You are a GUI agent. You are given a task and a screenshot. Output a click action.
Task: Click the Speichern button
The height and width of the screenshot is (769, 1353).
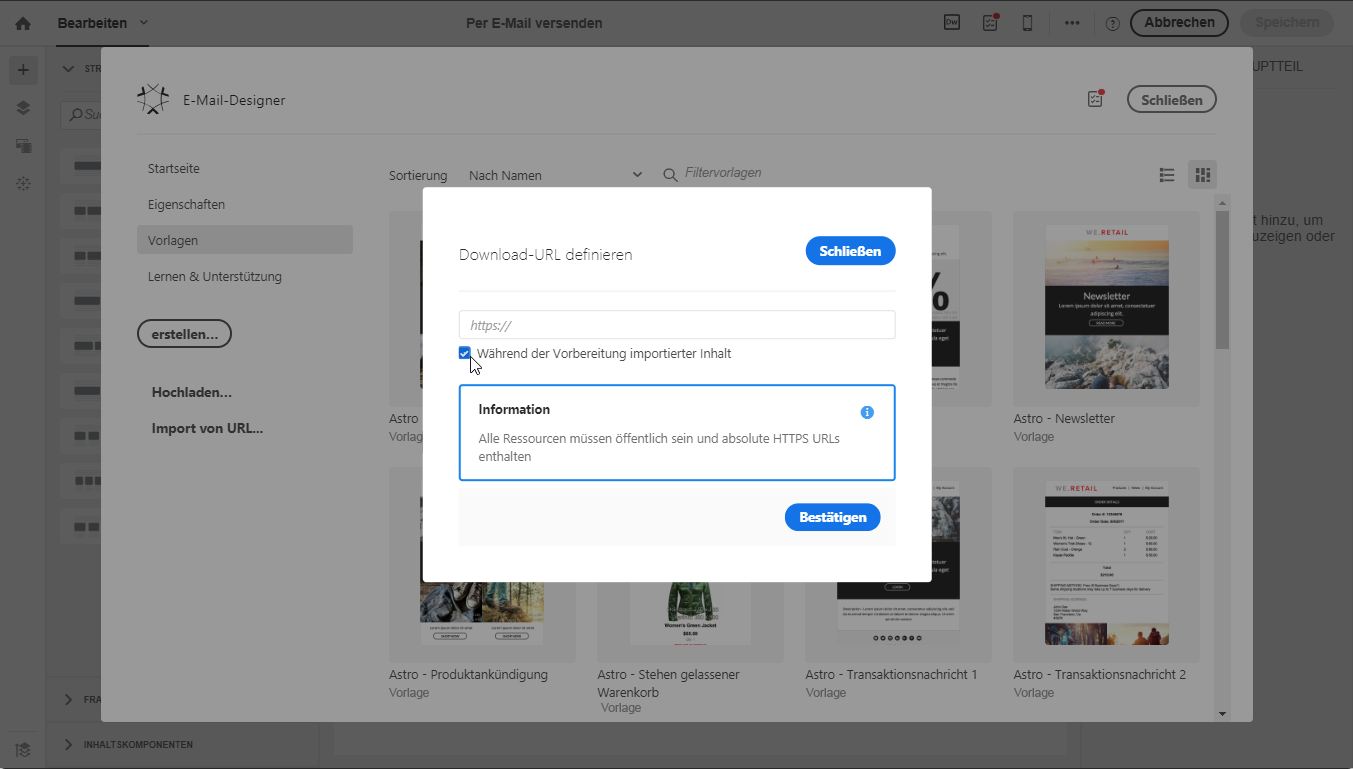point(1287,22)
